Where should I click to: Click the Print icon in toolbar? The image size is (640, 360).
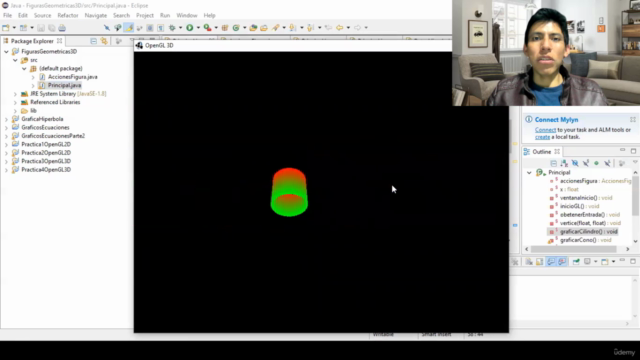click(x=62, y=28)
